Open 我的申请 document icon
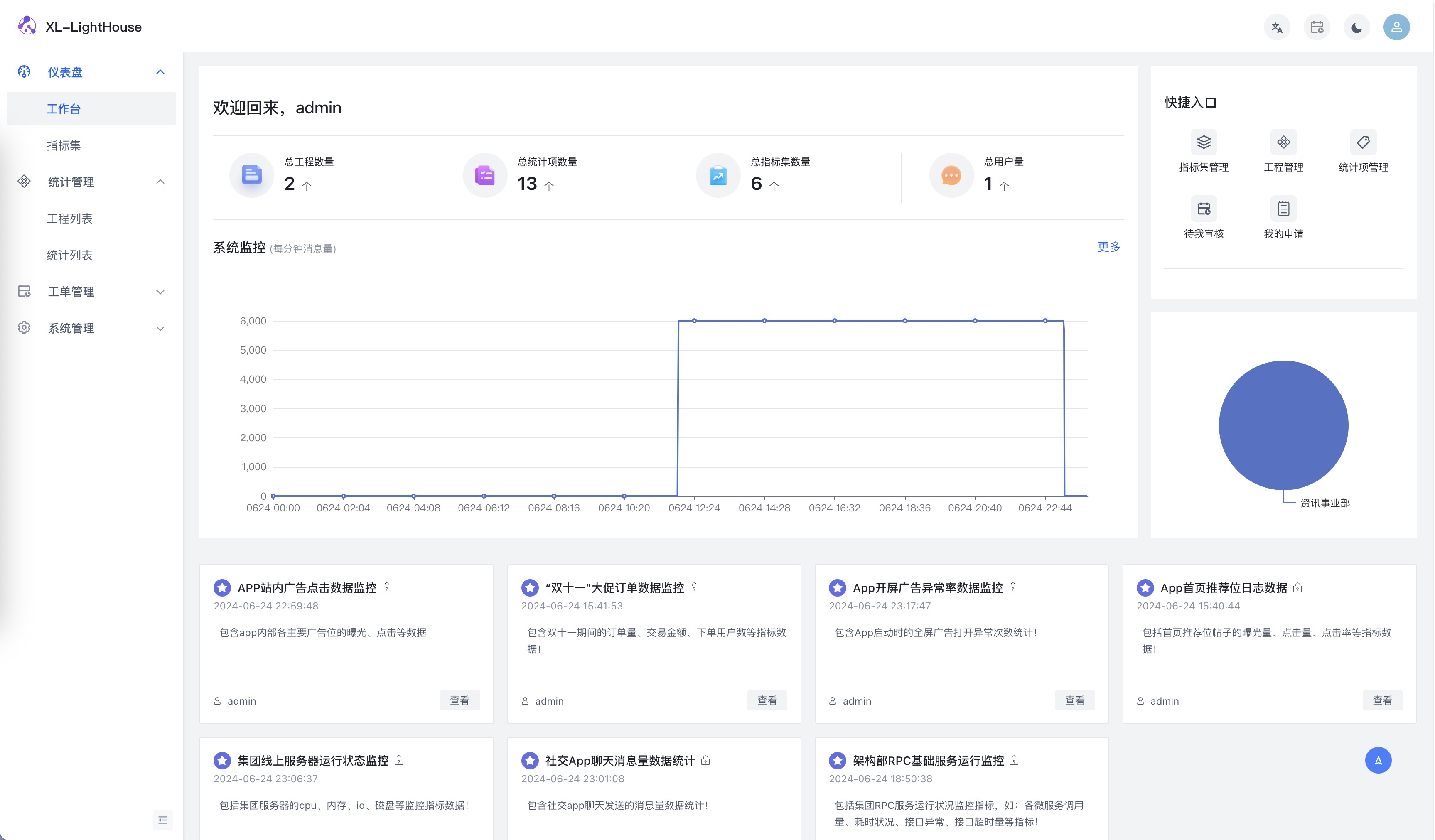 point(1283,209)
